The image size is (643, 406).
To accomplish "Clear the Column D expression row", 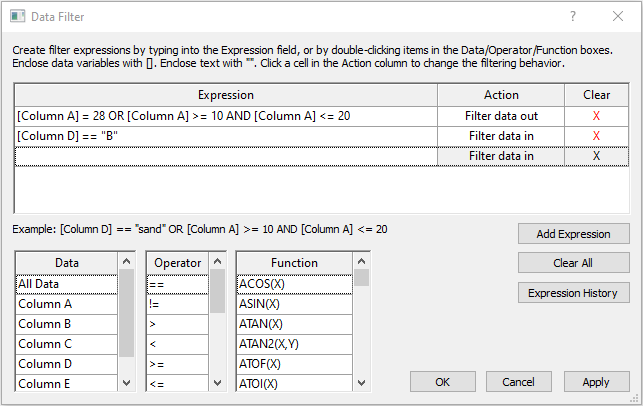I will [596, 136].
